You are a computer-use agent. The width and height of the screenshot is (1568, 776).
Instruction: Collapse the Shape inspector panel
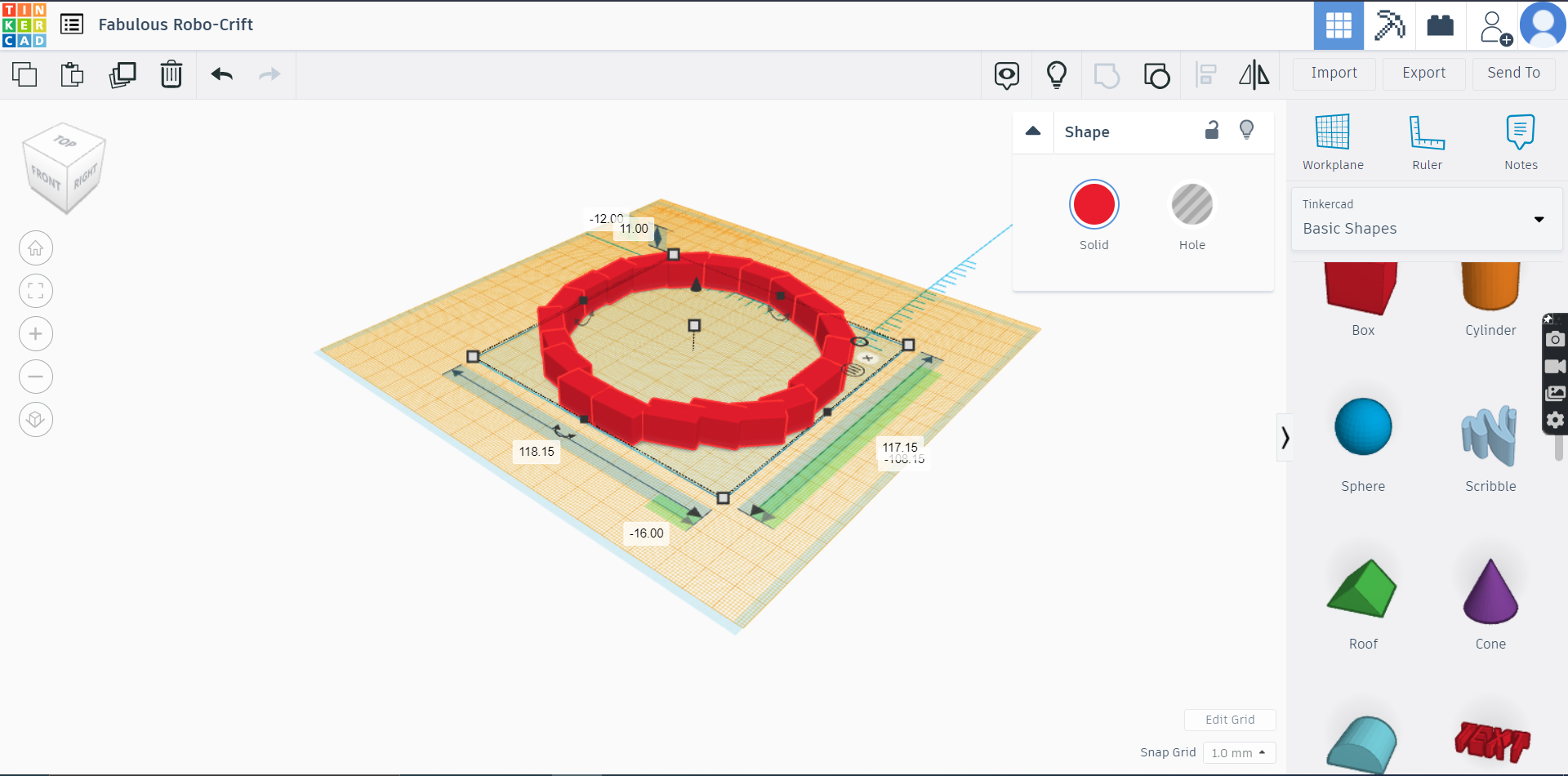click(x=1033, y=131)
